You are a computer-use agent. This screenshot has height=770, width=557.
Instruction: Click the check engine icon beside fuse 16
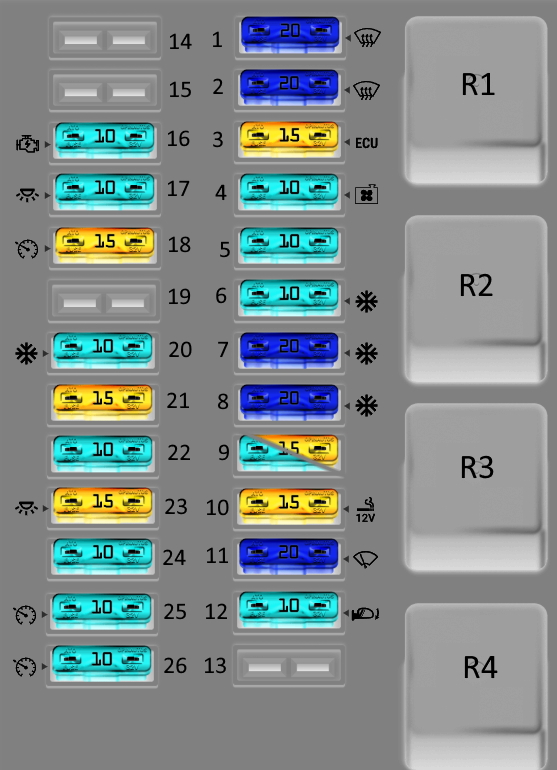28,144
